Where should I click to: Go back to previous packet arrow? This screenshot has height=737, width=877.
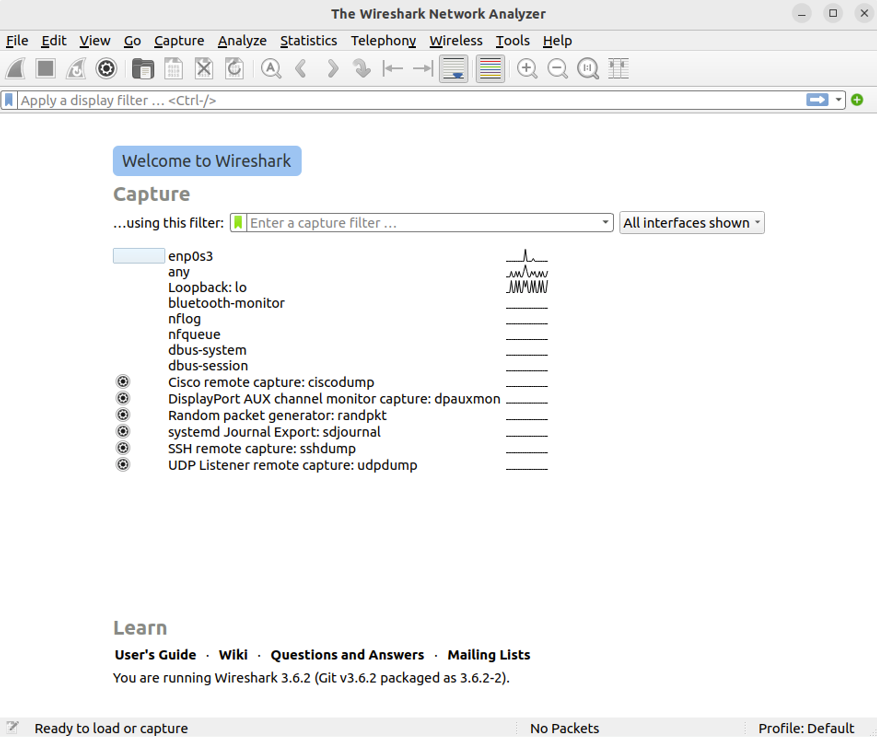(x=301, y=69)
